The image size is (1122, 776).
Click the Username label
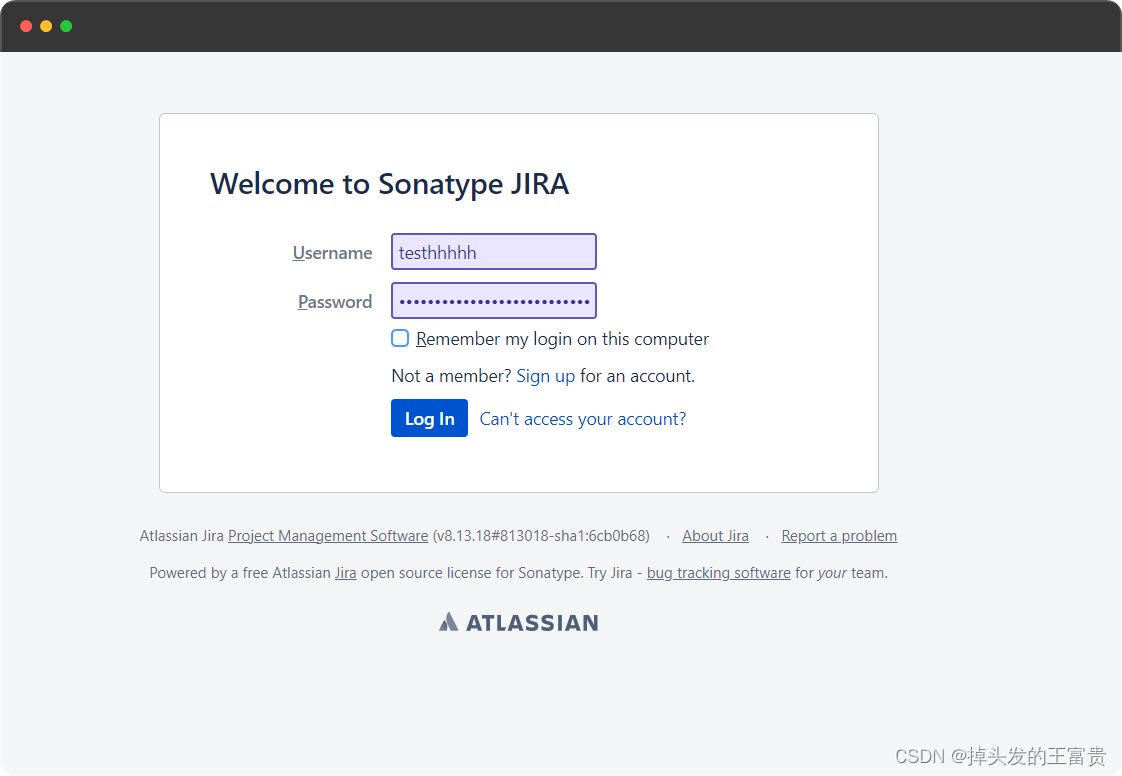[332, 253]
